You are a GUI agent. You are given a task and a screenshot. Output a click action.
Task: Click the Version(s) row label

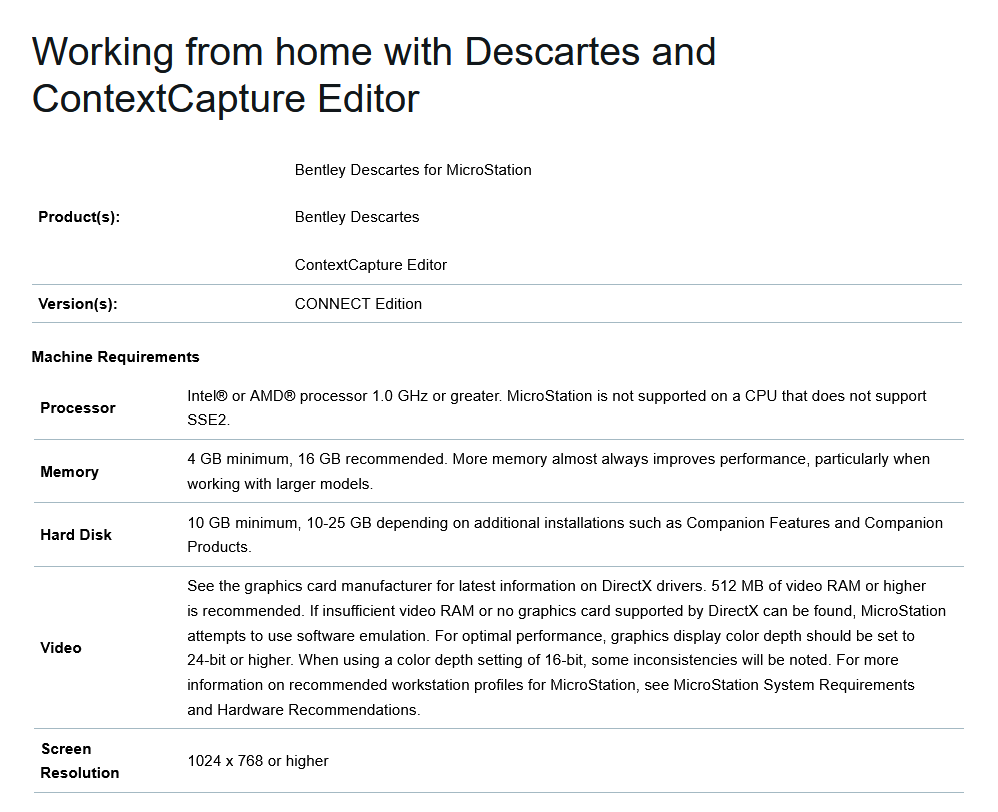tap(78, 304)
